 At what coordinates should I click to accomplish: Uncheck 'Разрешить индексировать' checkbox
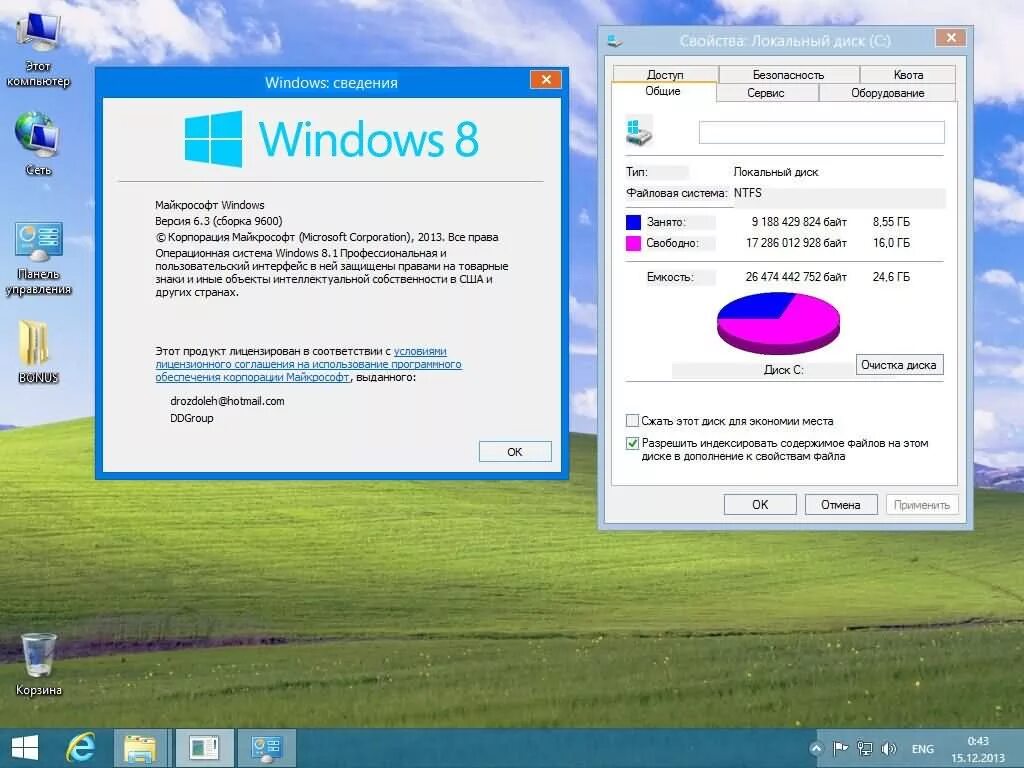[632, 443]
